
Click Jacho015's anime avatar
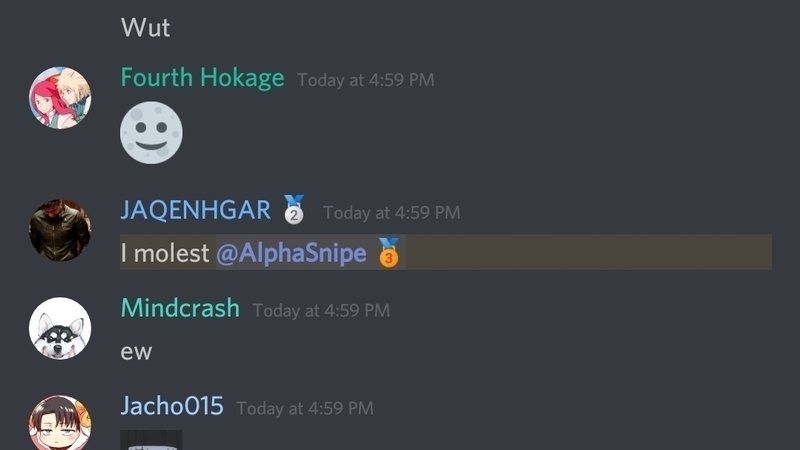coord(60,422)
